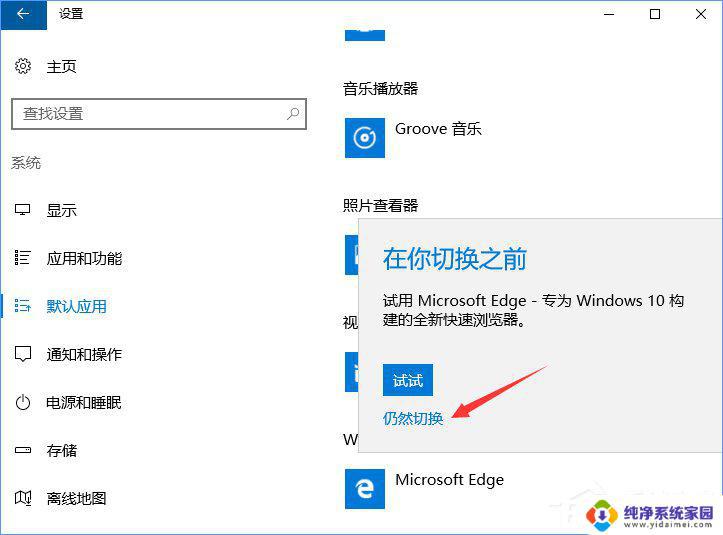Click the back arrow in title bar

coord(23,14)
